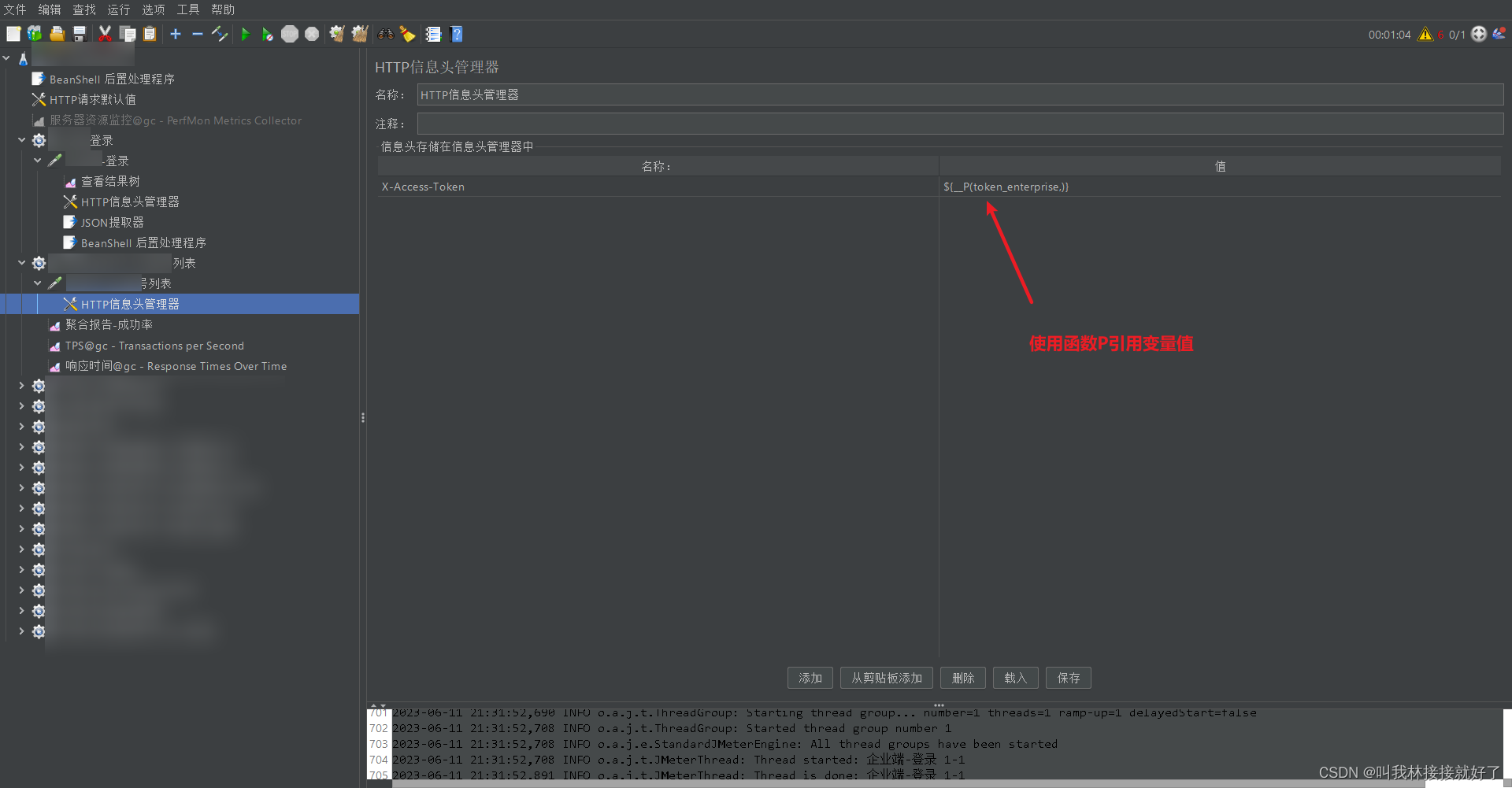Viewport: 1512px width, 788px height.
Task: Select the disabled PerfMon Metrics Collector item
Action: pyautogui.click(x=166, y=120)
